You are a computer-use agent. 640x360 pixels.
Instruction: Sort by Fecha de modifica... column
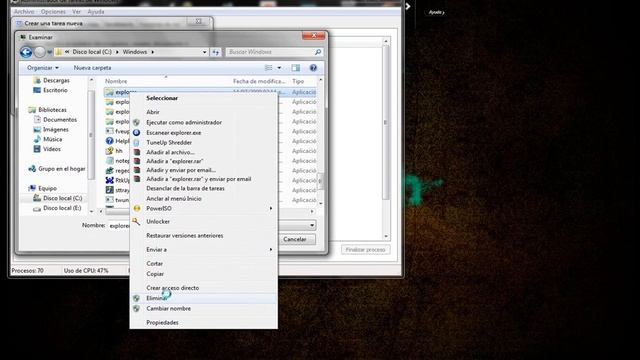click(x=259, y=81)
